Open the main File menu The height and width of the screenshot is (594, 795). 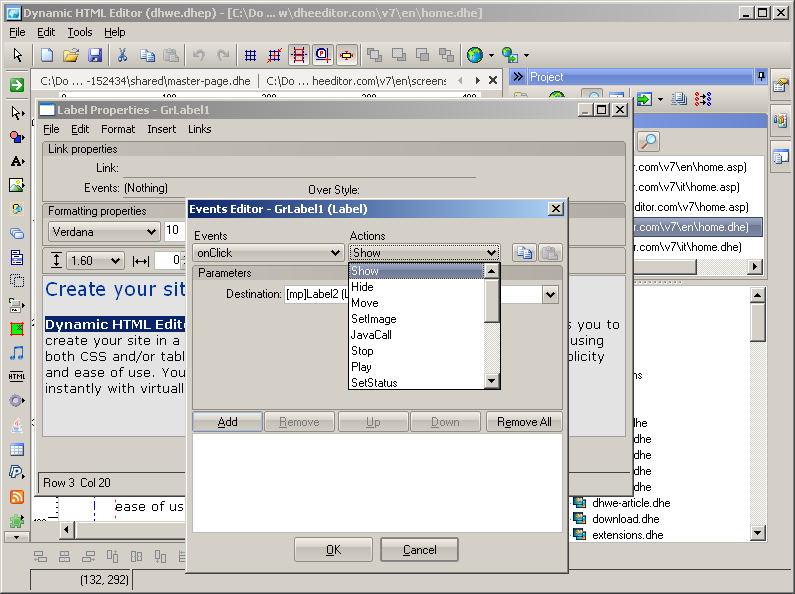(x=17, y=32)
